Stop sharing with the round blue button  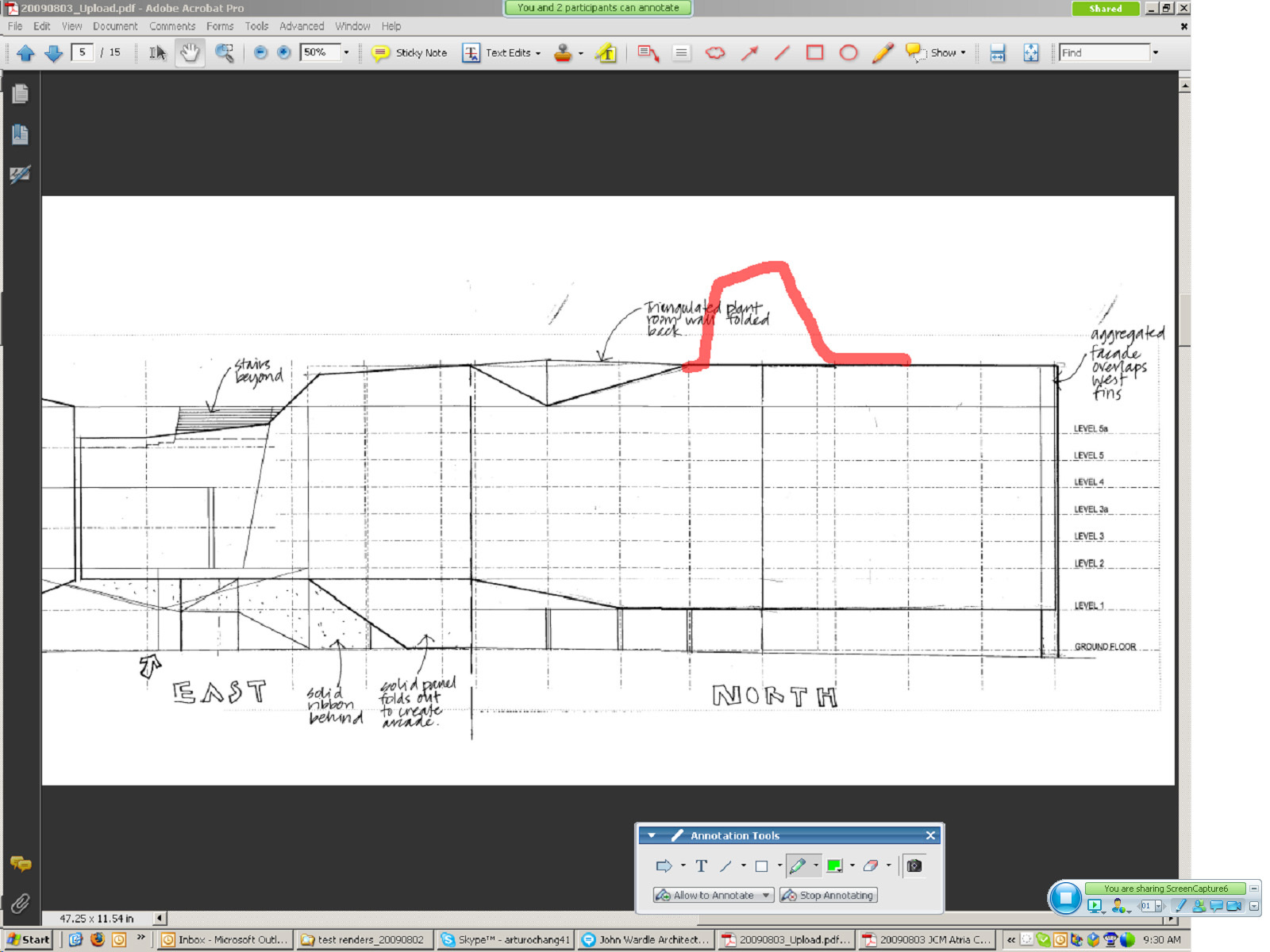(1065, 898)
